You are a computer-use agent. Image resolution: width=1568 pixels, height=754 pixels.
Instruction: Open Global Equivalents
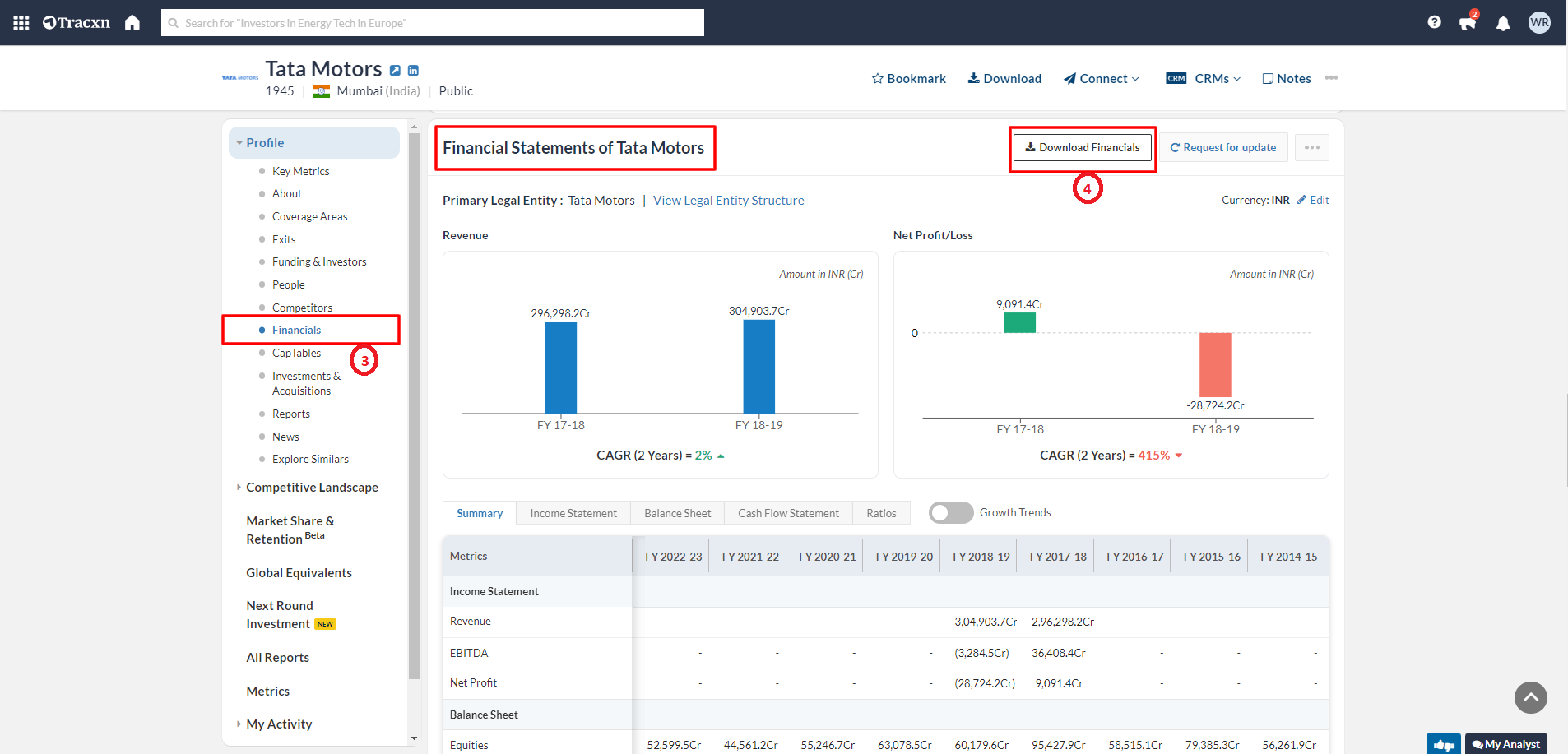tap(299, 572)
